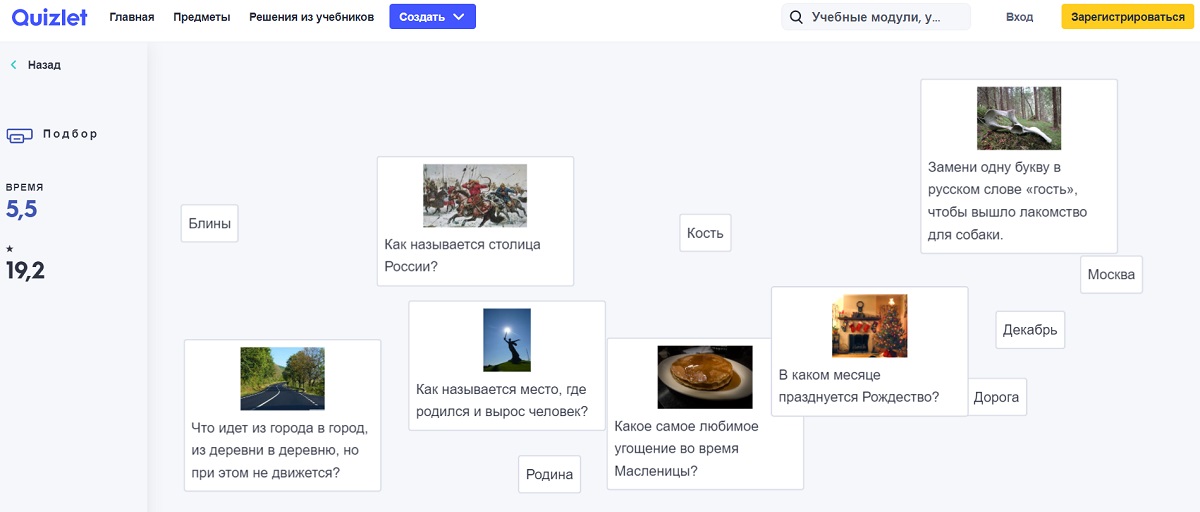Focus the Учебные модули search field
Screen dimensions: 1200x512
pos(876,17)
